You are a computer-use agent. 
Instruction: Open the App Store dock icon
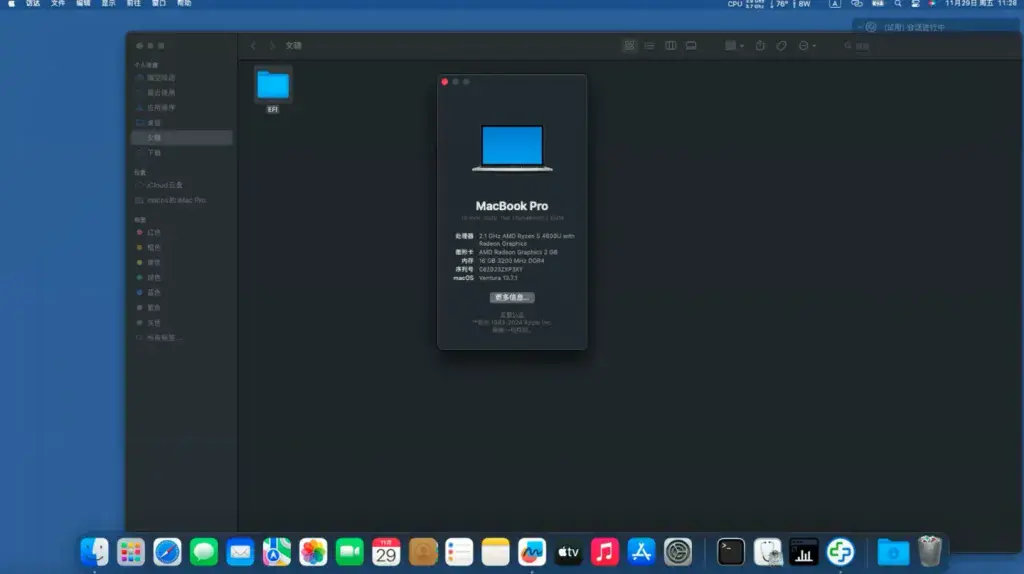point(641,552)
